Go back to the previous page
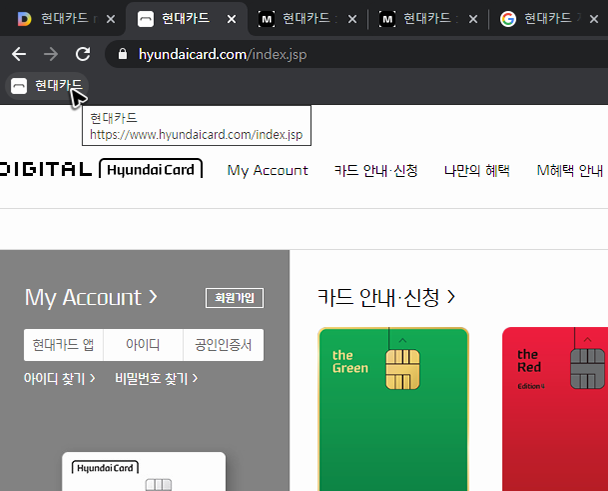This screenshot has width=608, height=491. [x=19, y=54]
